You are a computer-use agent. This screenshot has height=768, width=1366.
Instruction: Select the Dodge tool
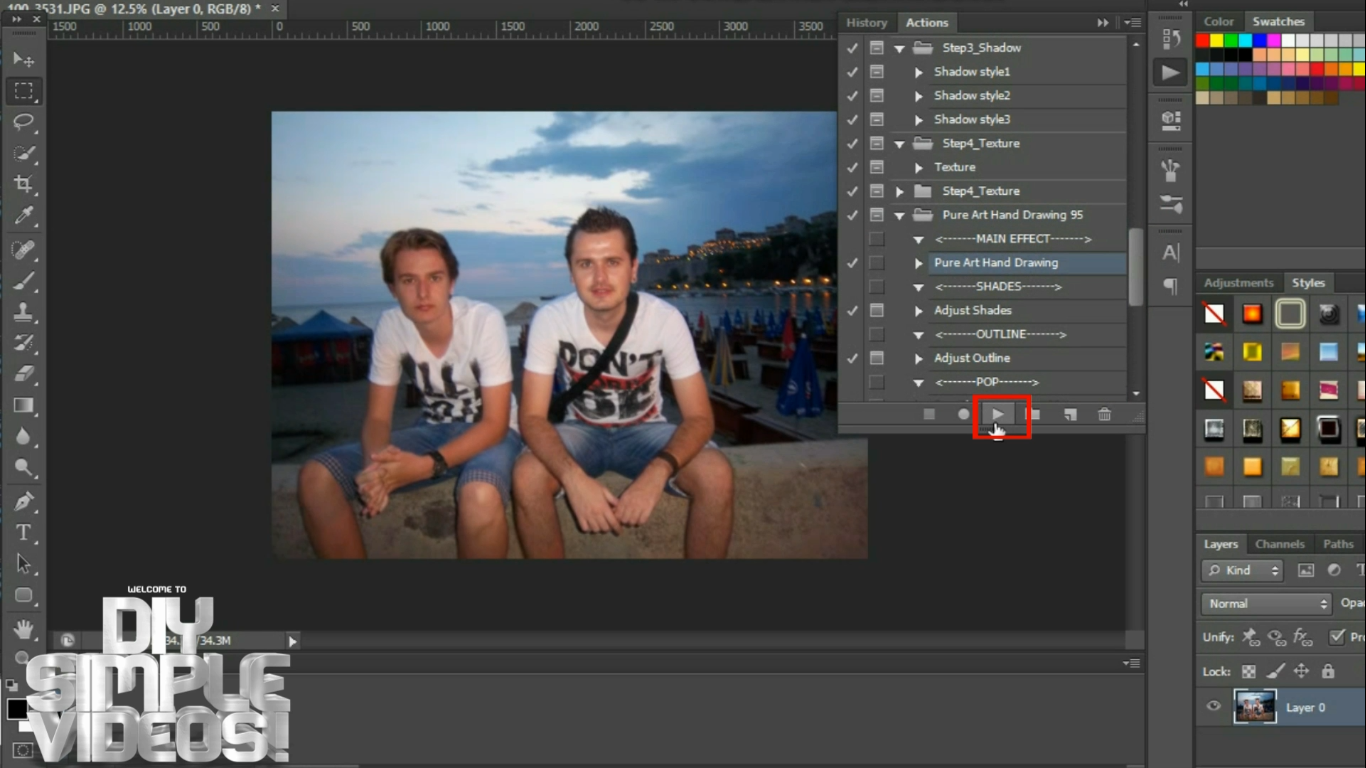[x=23, y=467]
